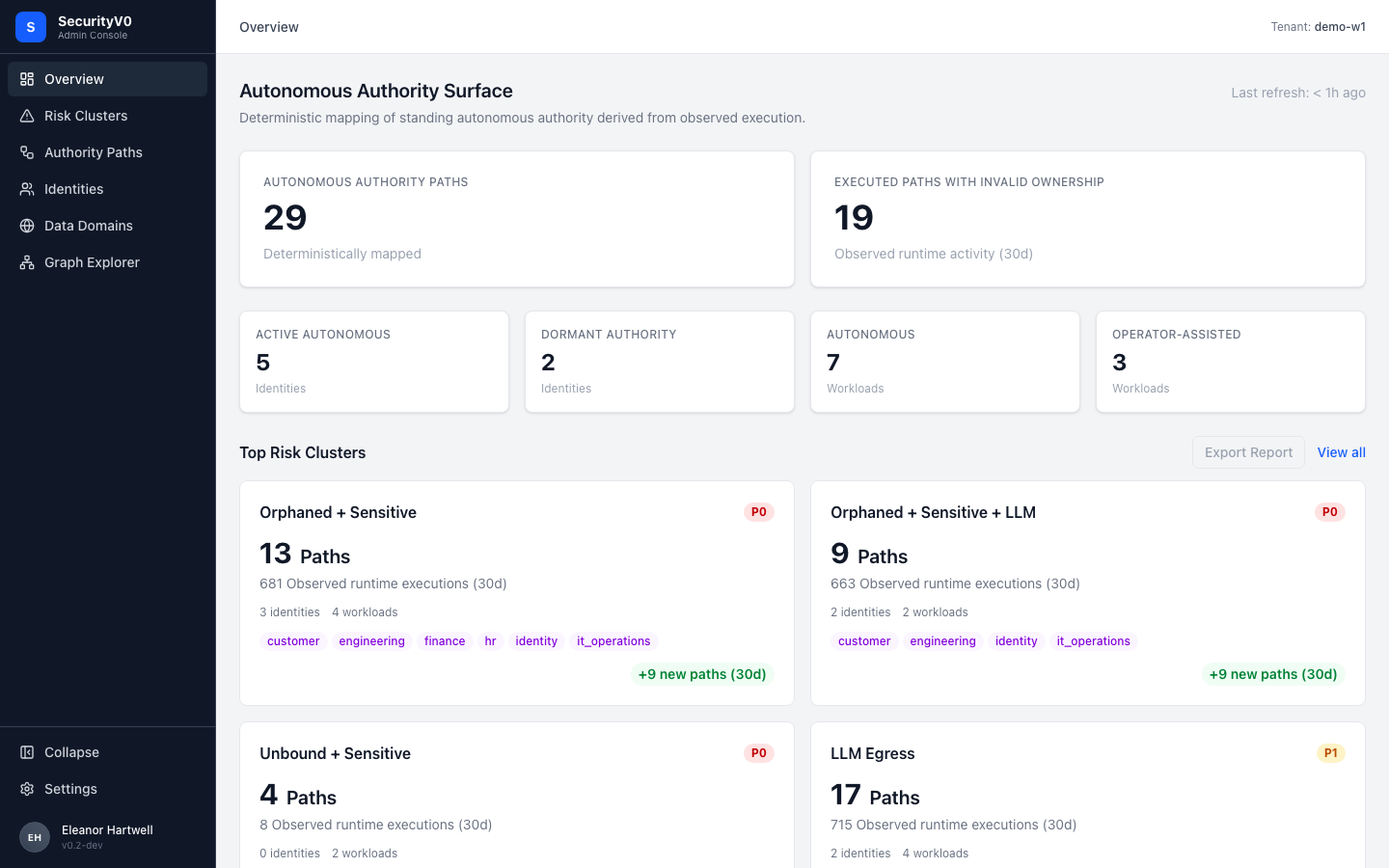Click the Risk Clusters warning triangle icon
Viewport: 1389px width, 868px height.
(x=27, y=116)
